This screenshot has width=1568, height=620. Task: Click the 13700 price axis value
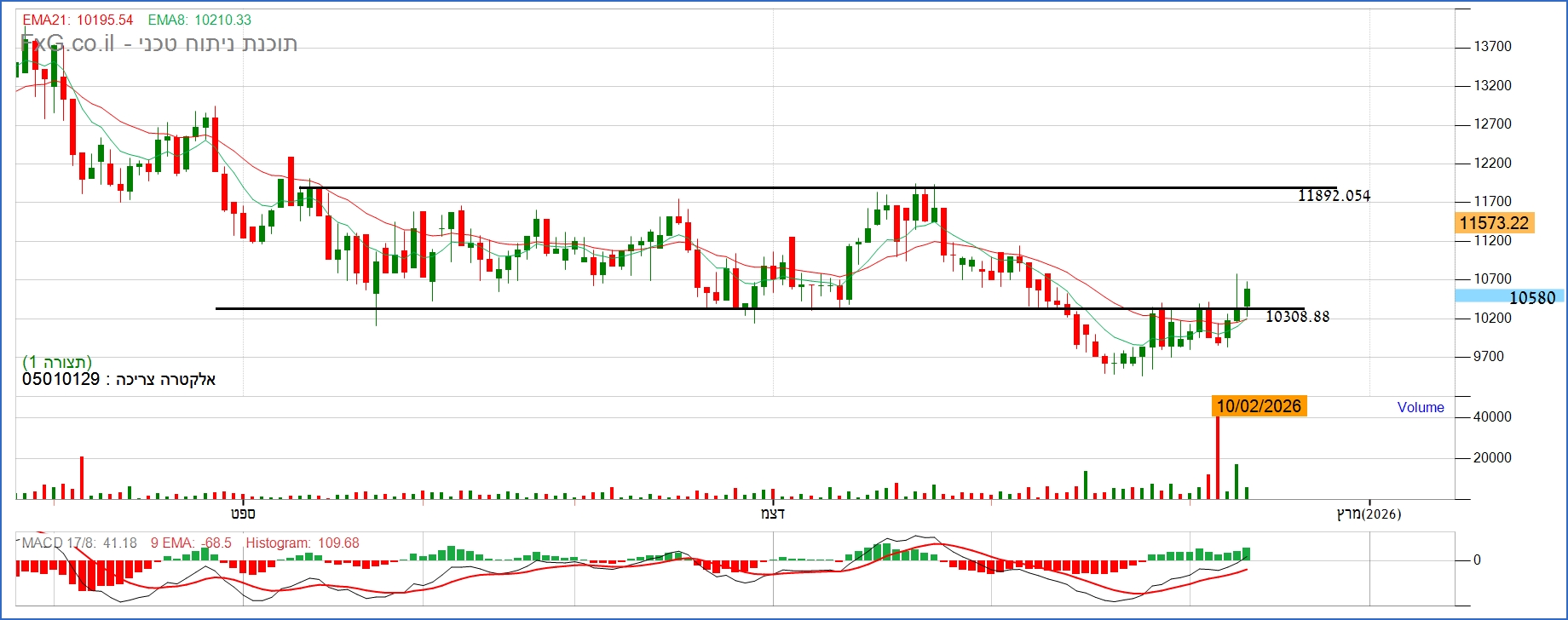[1493, 47]
